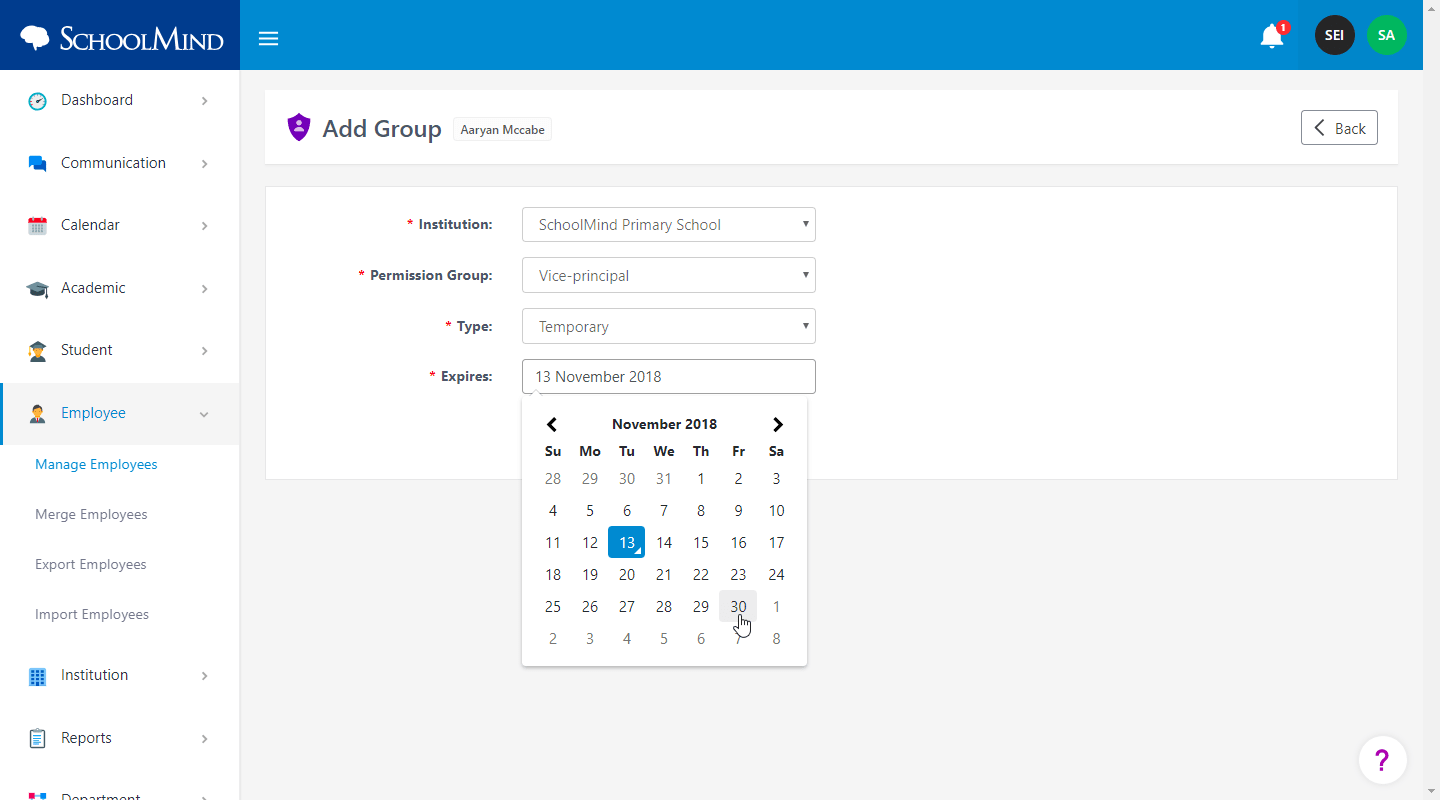Go to next month in datepicker
This screenshot has width=1440, height=800.
[x=777, y=424]
